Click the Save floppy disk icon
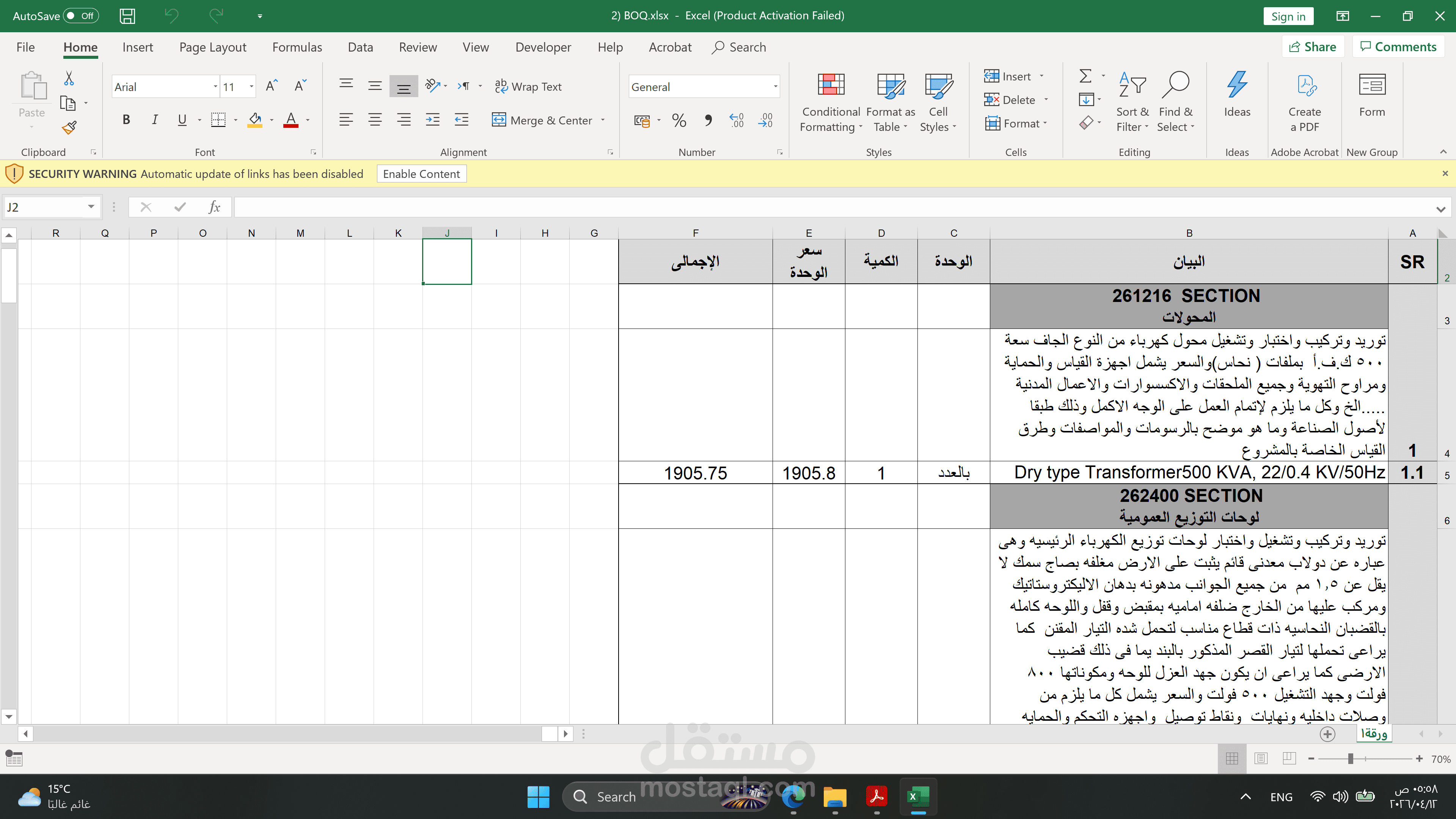 pos(127,16)
